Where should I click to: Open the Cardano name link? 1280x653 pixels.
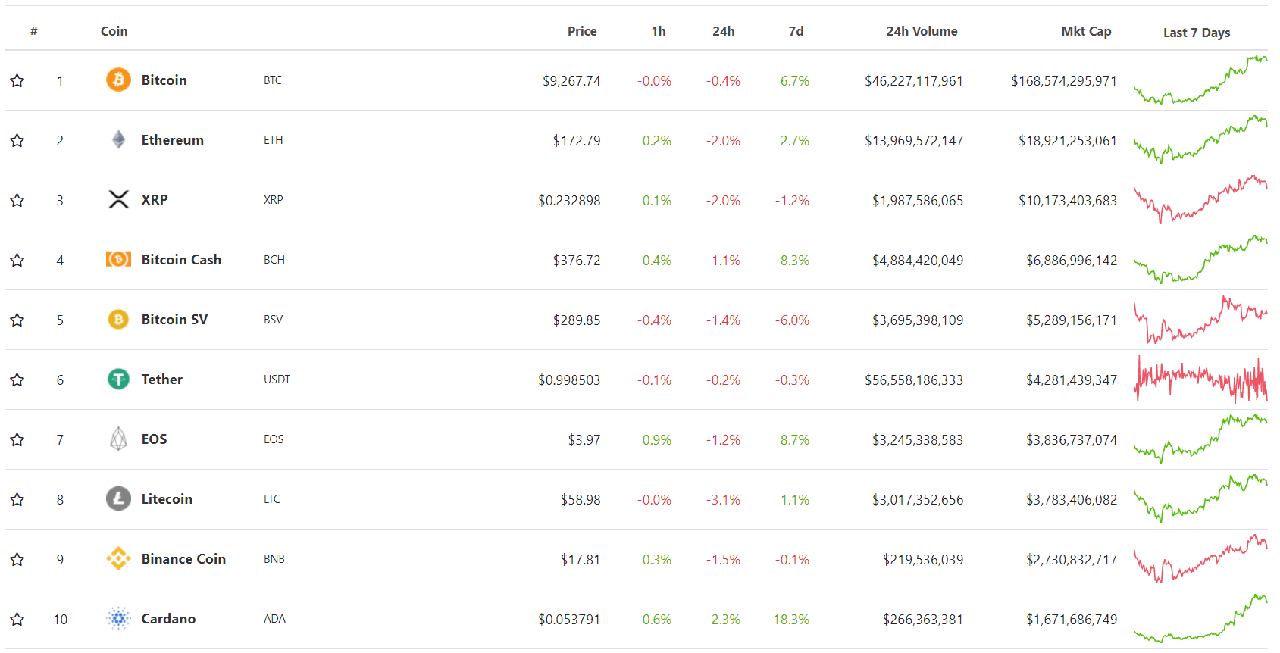click(x=168, y=619)
